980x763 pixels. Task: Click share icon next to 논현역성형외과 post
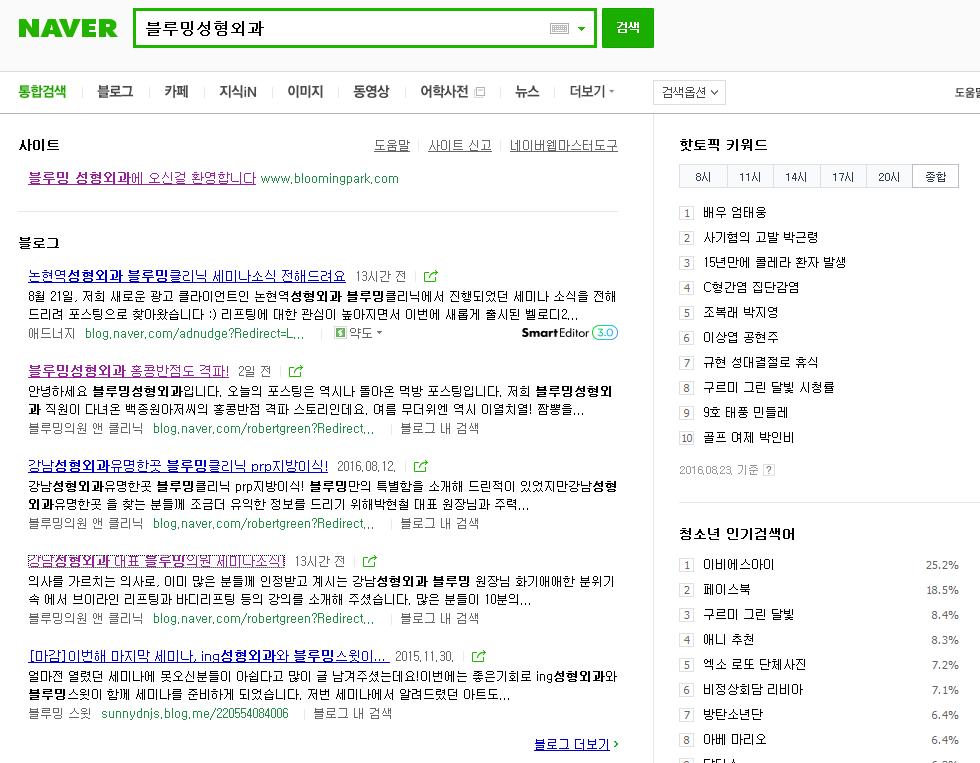coord(431,276)
